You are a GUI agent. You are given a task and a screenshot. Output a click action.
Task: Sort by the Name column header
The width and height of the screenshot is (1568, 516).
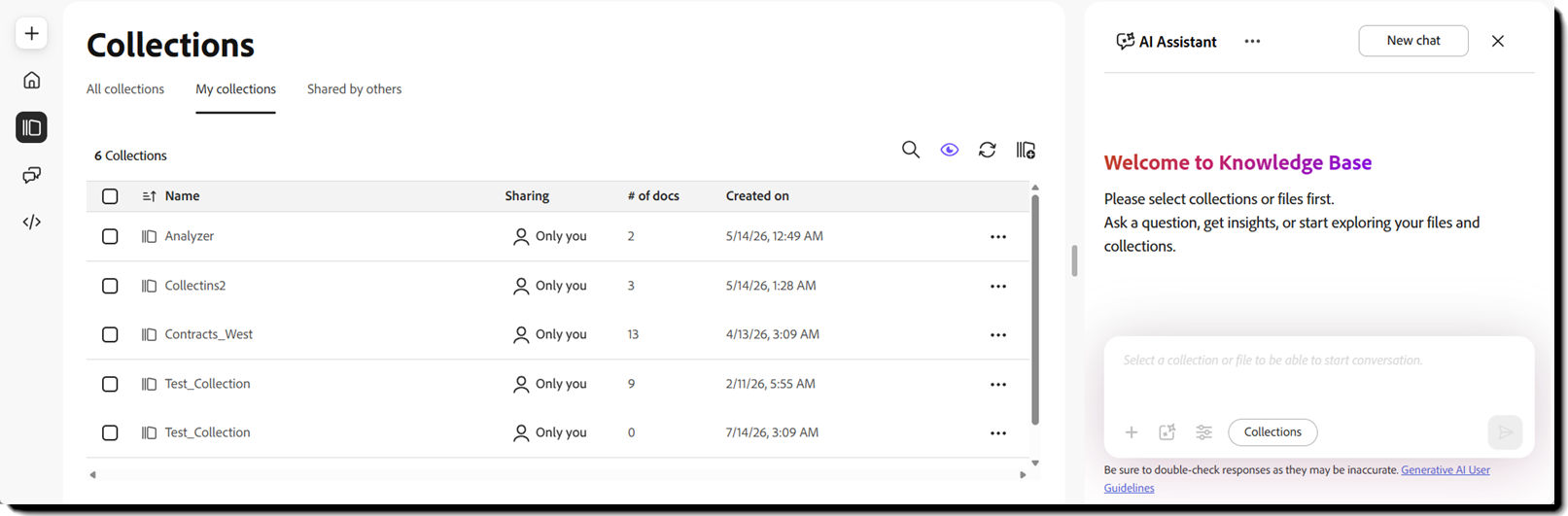(x=182, y=196)
